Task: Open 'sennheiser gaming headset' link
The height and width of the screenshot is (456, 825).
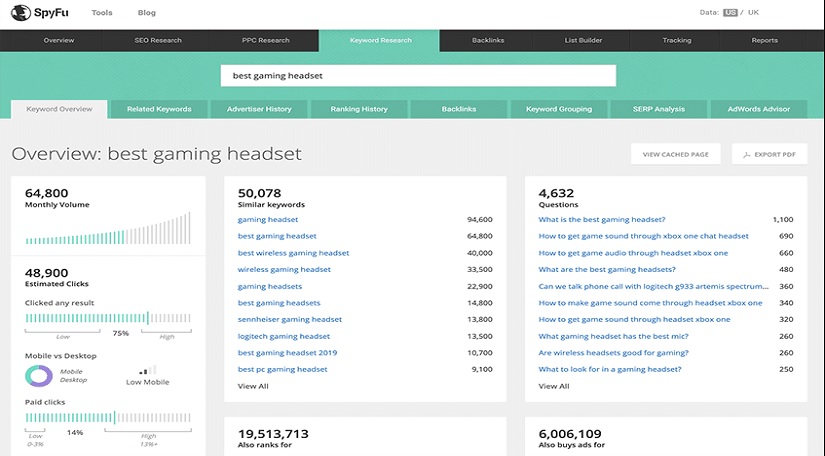Action: pos(290,319)
